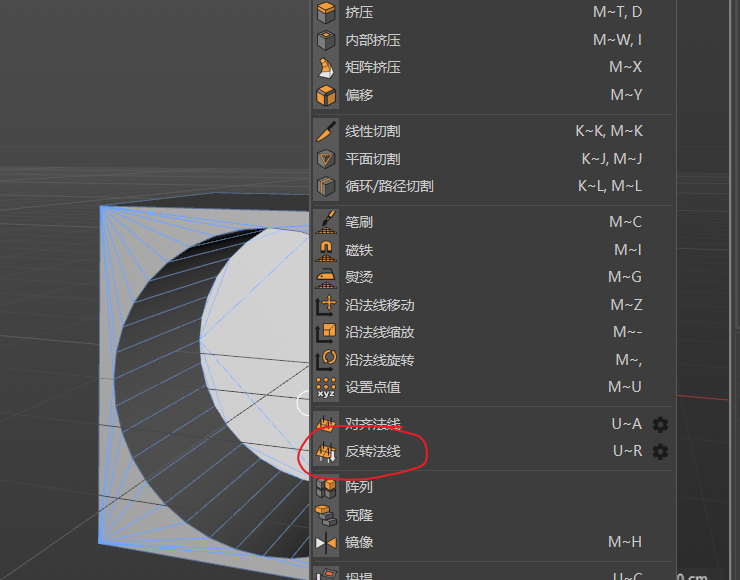Open settings gear next to 反转法线
The height and width of the screenshot is (580, 740).
660,452
